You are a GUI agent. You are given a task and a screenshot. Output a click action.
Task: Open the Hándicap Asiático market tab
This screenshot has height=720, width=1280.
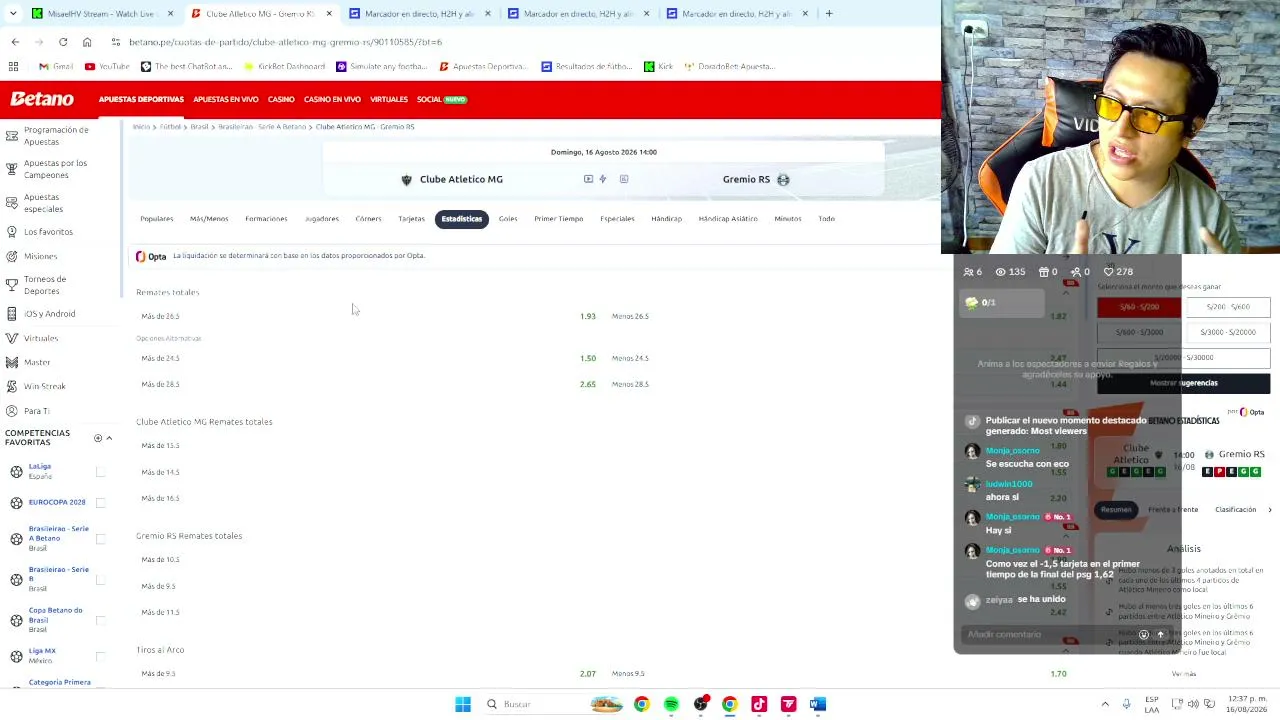click(728, 219)
